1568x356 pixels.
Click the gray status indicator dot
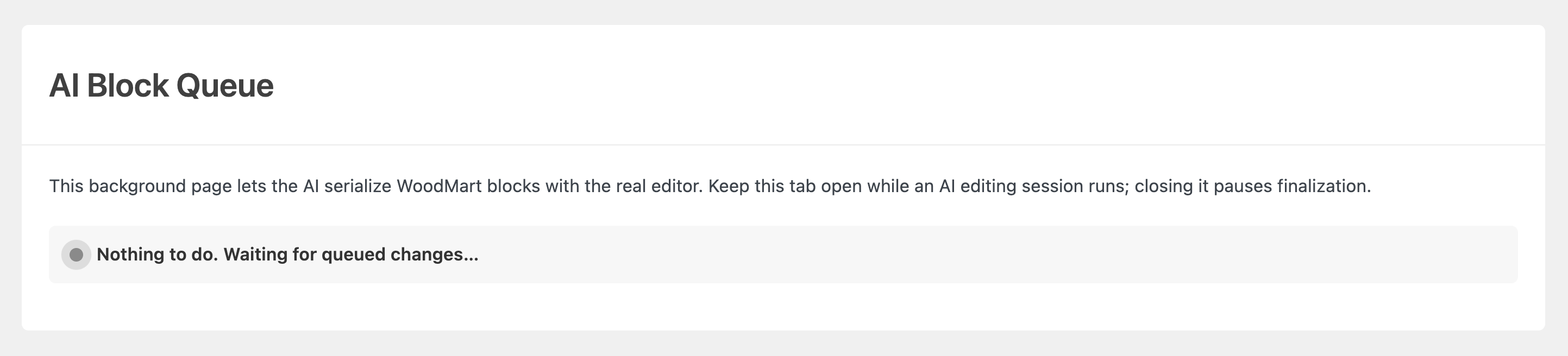(76, 255)
